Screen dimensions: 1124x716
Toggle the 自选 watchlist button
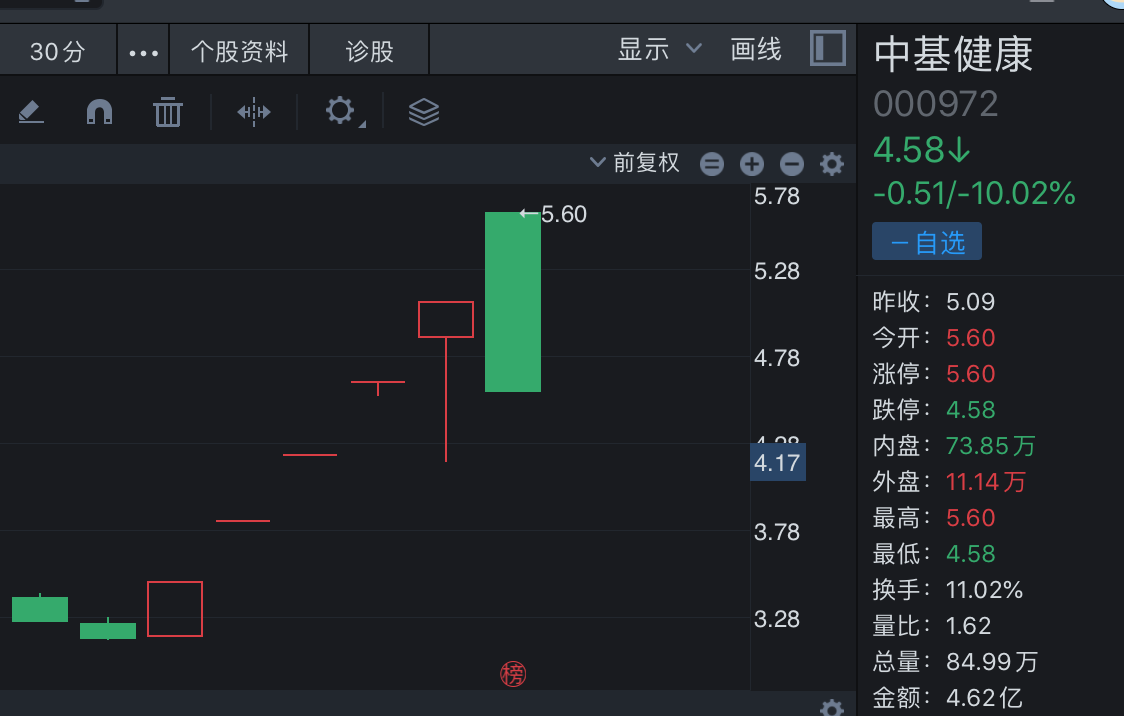pos(927,242)
